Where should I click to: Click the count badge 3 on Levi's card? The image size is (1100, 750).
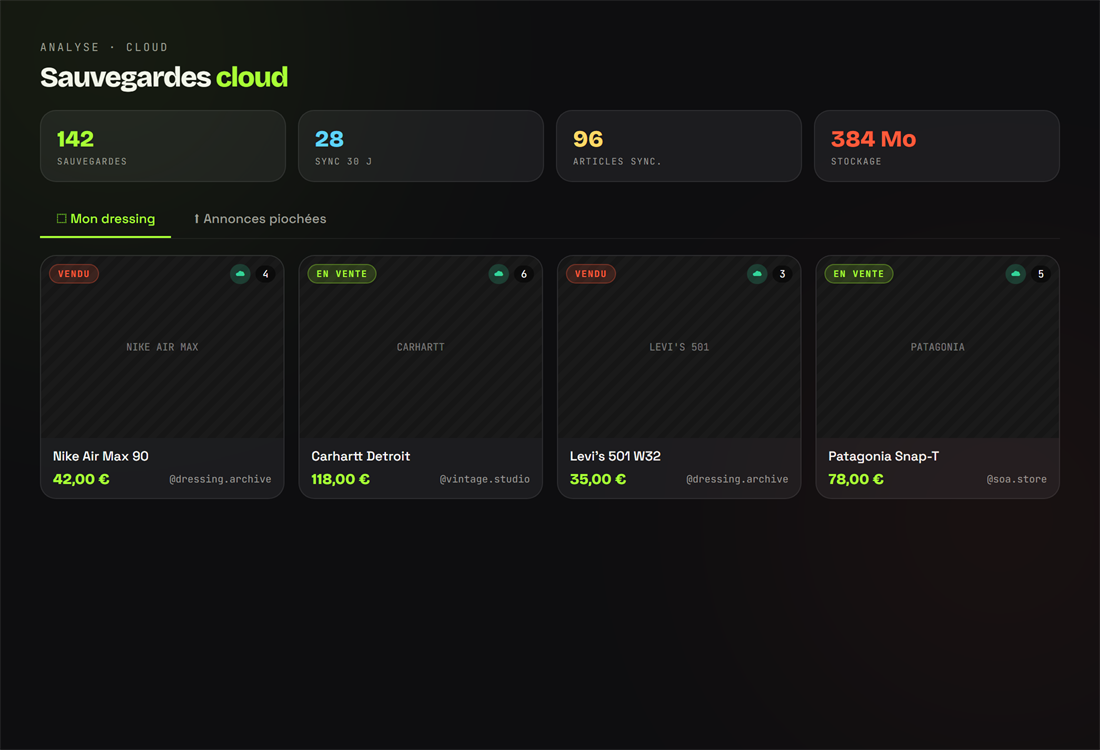click(782, 274)
